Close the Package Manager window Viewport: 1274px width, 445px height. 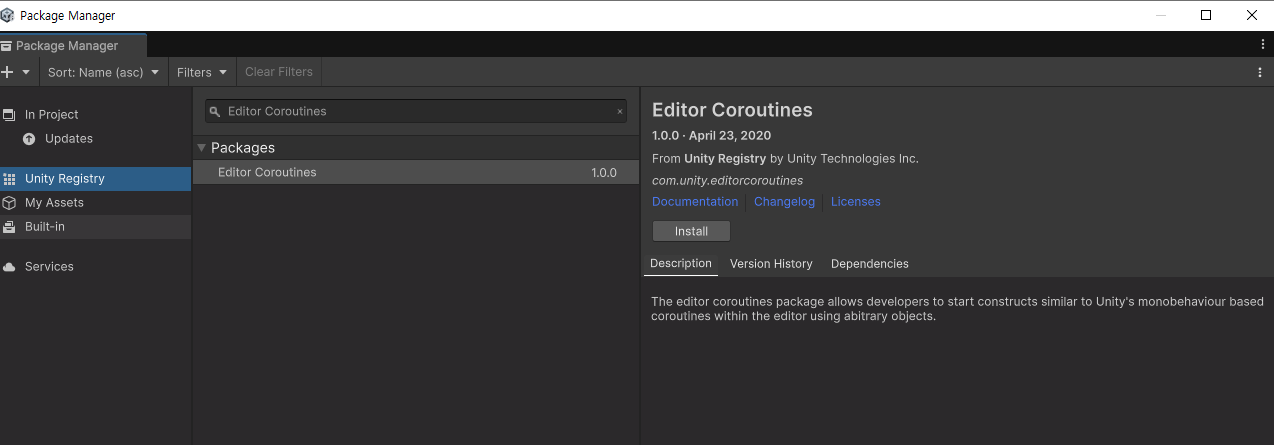point(1252,15)
